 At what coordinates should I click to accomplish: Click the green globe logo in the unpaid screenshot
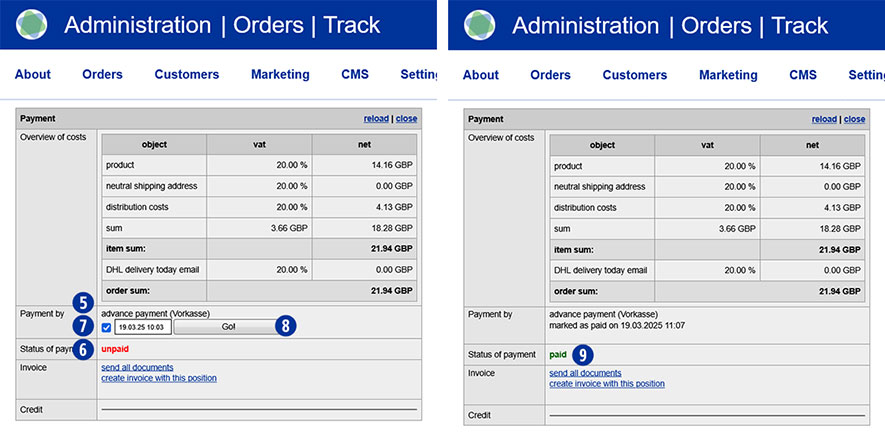pos(32,24)
